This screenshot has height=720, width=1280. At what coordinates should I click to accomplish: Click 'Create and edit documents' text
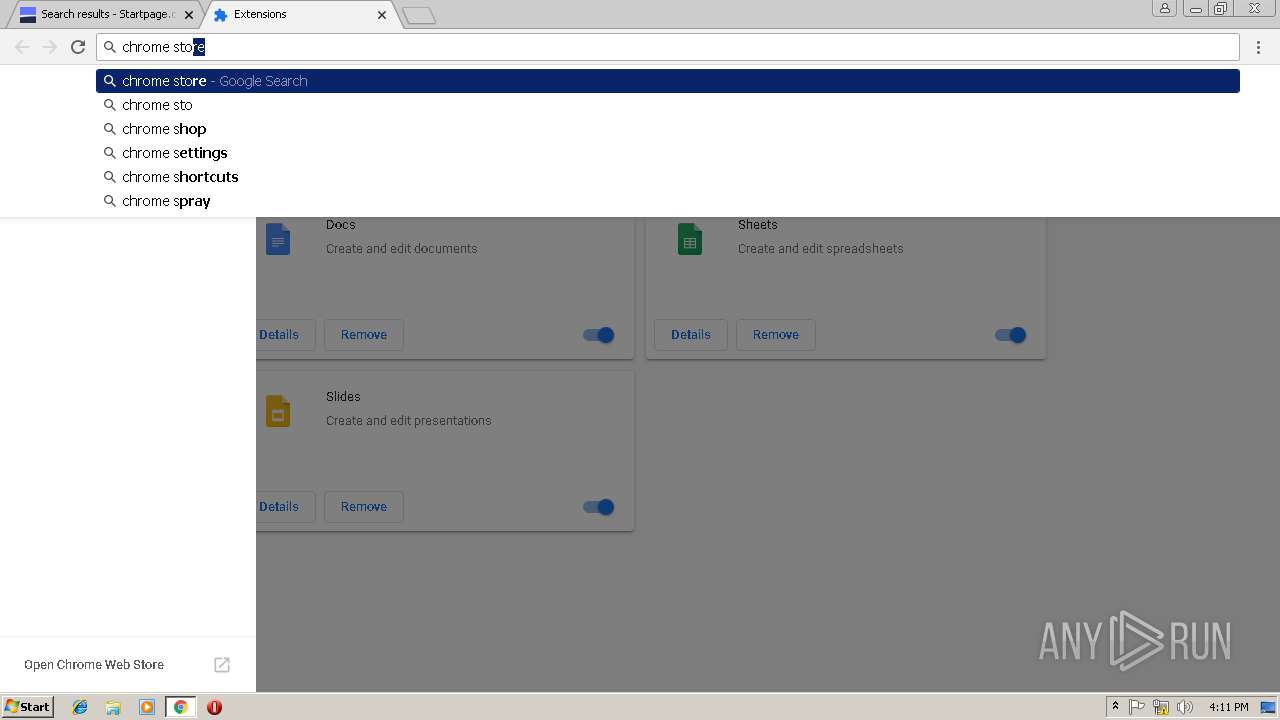click(402, 249)
